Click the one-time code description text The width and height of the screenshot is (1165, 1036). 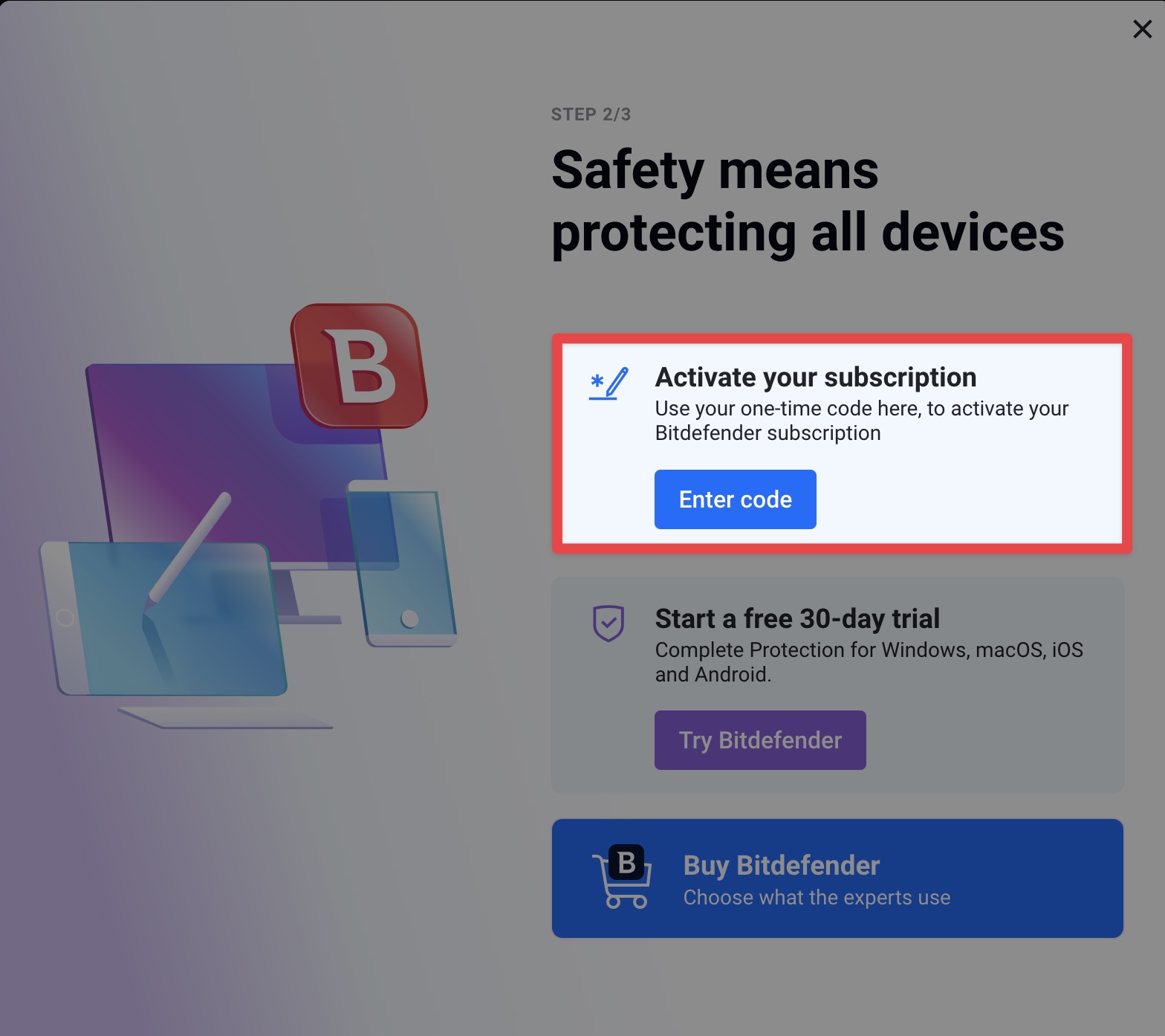point(862,421)
